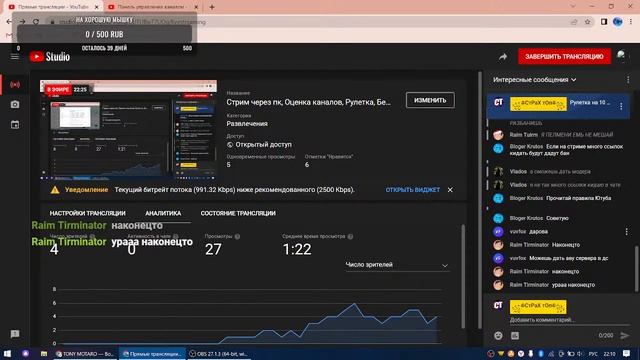The image size is (640, 360).
Task: Click the share arrow icon in header
Action: 503,57
